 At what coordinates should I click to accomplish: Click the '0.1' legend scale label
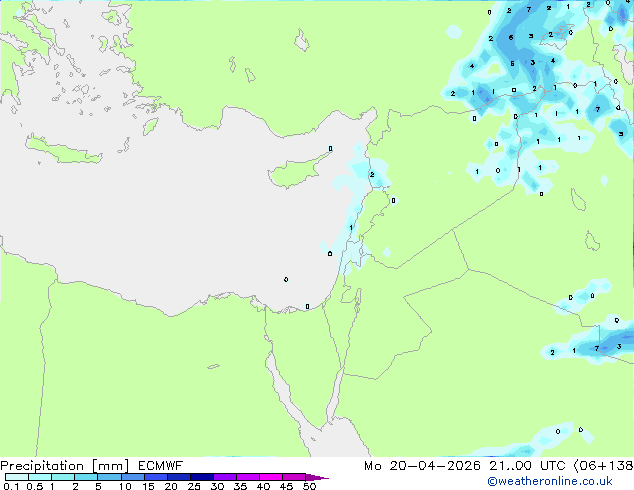(x=11, y=486)
